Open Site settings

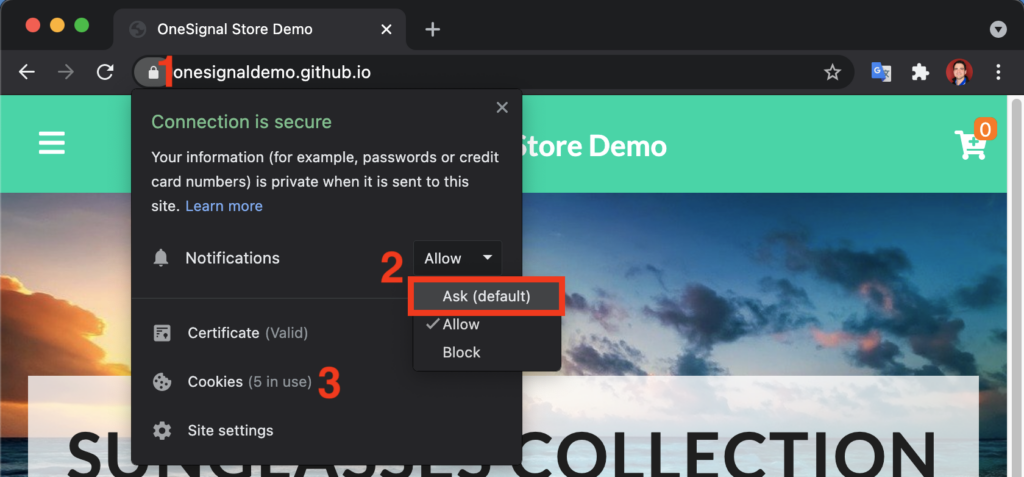(x=231, y=431)
